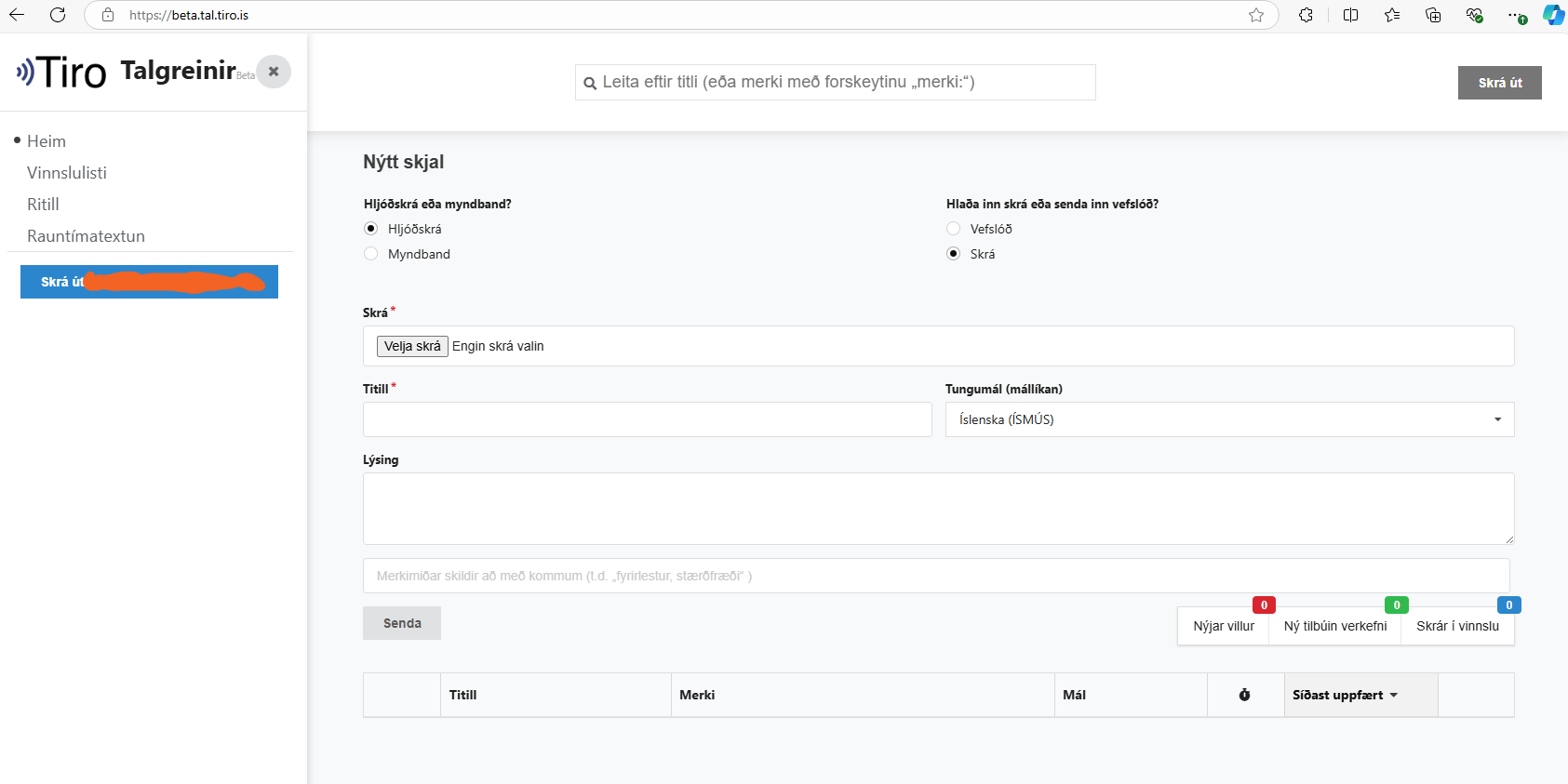Image resolution: width=1568 pixels, height=784 pixels.
Task: Open split screen view icon
Action: click(1351, 15)
